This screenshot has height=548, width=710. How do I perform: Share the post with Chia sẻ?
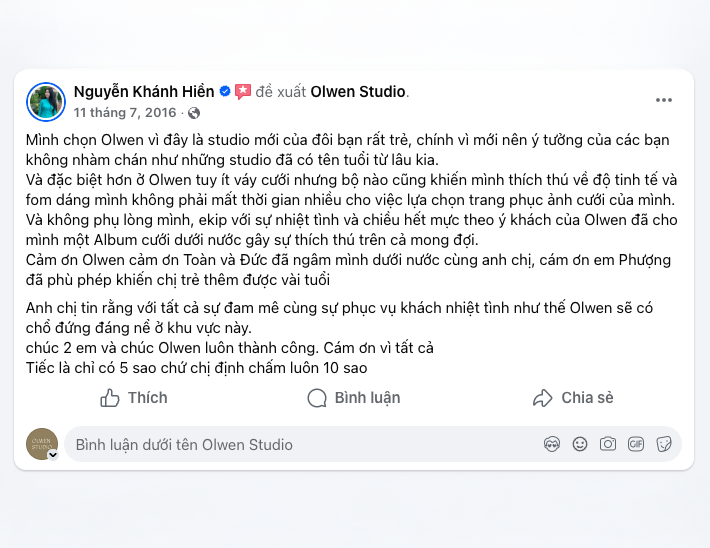pyautogui.click(x=573, y=398)
